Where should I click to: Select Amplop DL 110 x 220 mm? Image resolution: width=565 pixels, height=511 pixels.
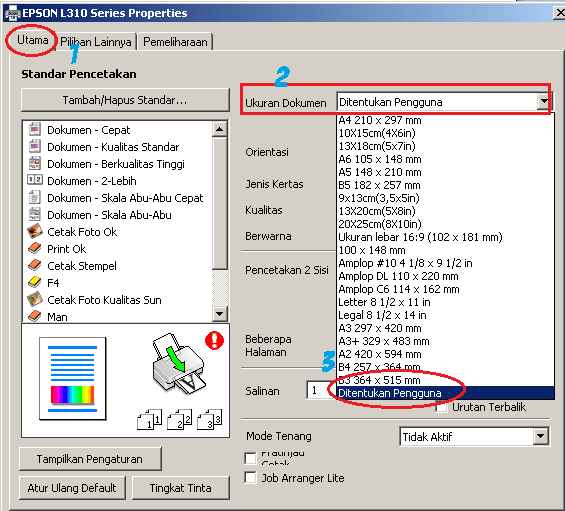(x=445, y=276)
